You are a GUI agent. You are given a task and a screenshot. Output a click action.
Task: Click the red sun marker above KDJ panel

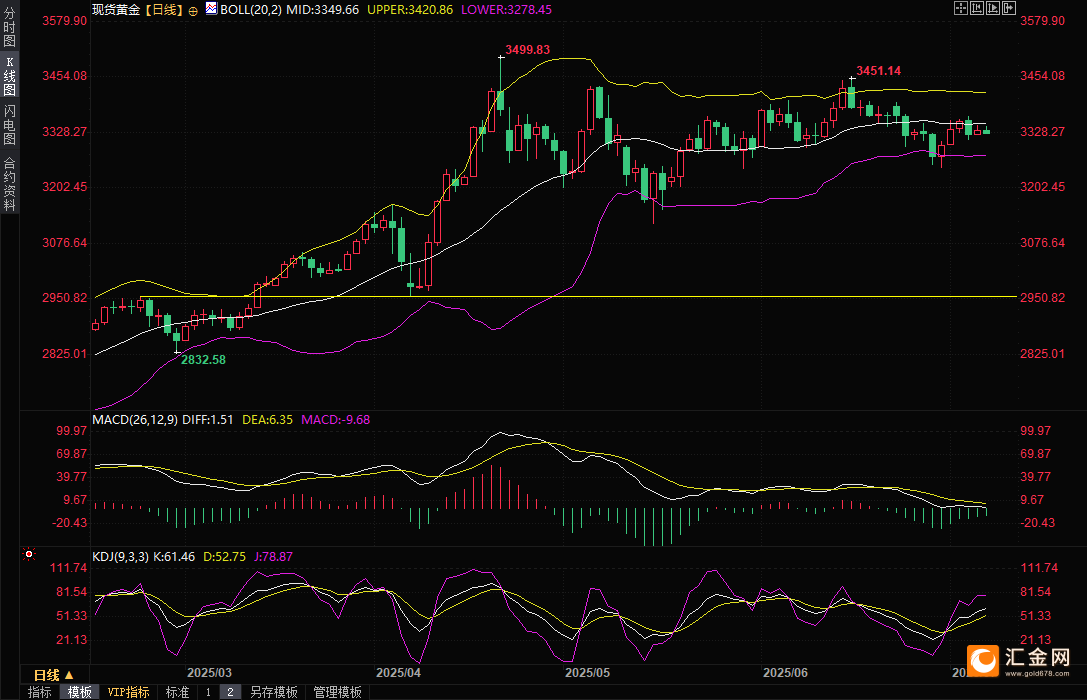[29, 553]
